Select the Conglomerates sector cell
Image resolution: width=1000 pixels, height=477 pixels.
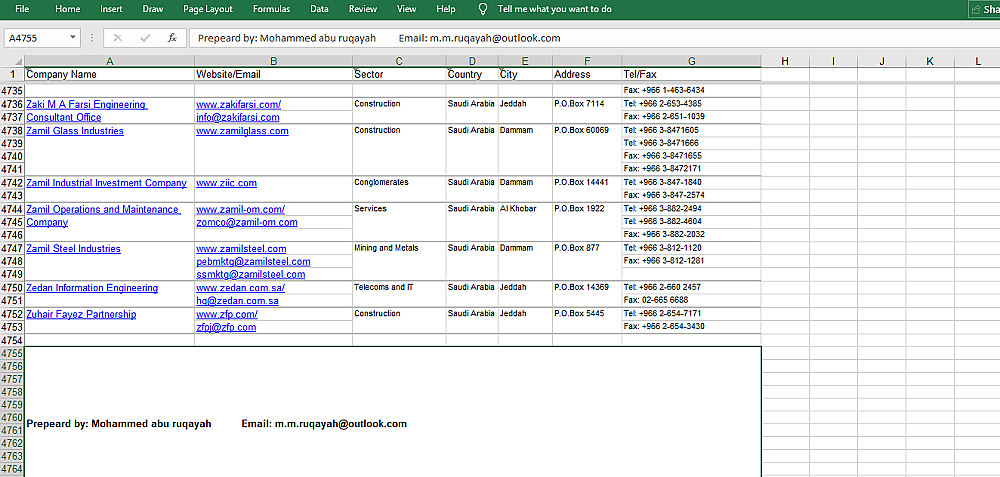[399, 189]
